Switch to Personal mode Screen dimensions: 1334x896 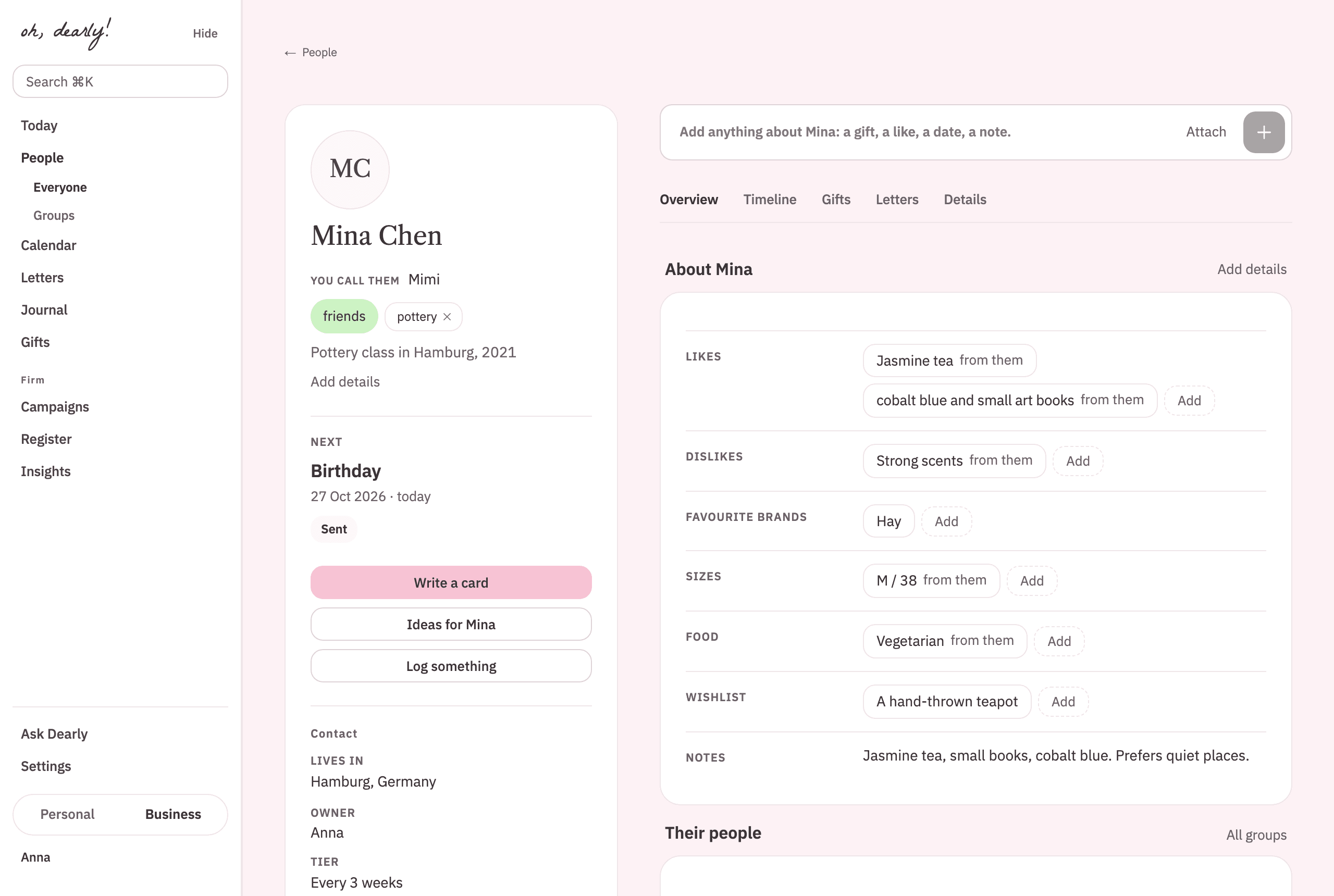67,814
